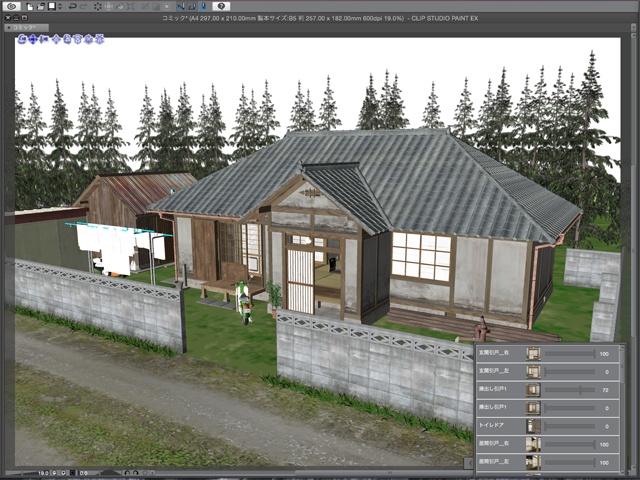This screenshot has width=640, height=480.
Task: Click the 居間引戸_左 row label
Action: pos(494,461)
